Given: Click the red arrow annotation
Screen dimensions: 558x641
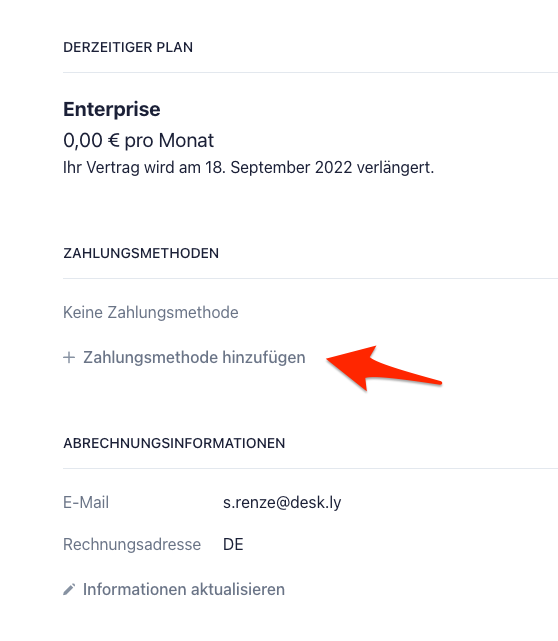Looking at the screenshot, I should coord(384,368).
